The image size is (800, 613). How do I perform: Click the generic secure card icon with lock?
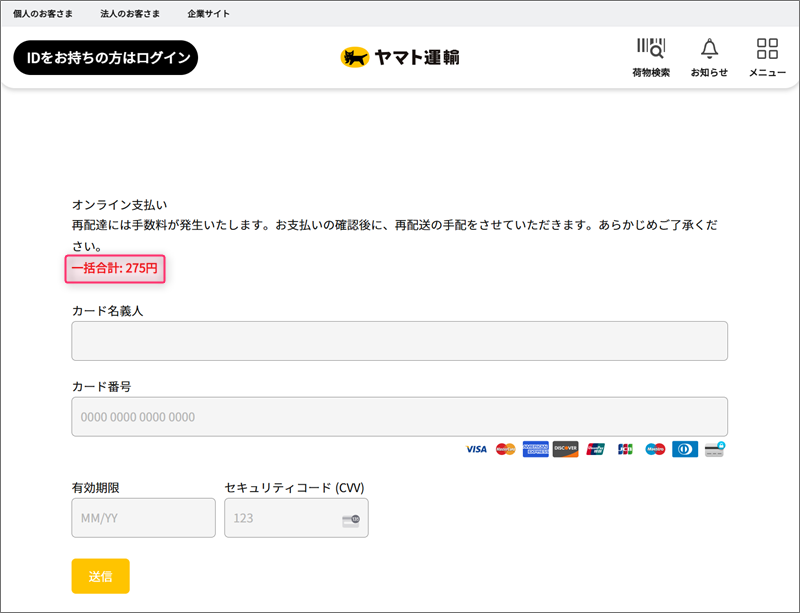(714, 449)
